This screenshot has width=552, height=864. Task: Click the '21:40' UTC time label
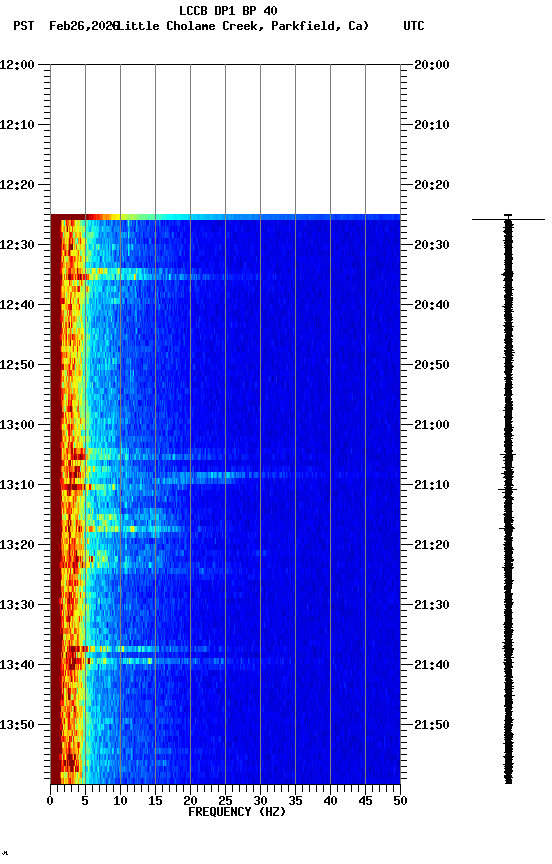tap(432, 665)
